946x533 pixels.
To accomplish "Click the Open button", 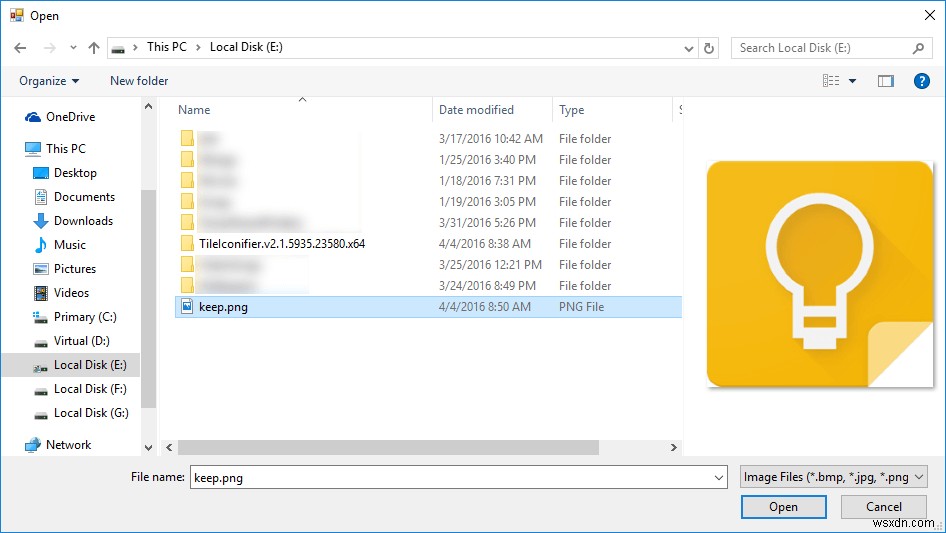I will click(783, 507).
